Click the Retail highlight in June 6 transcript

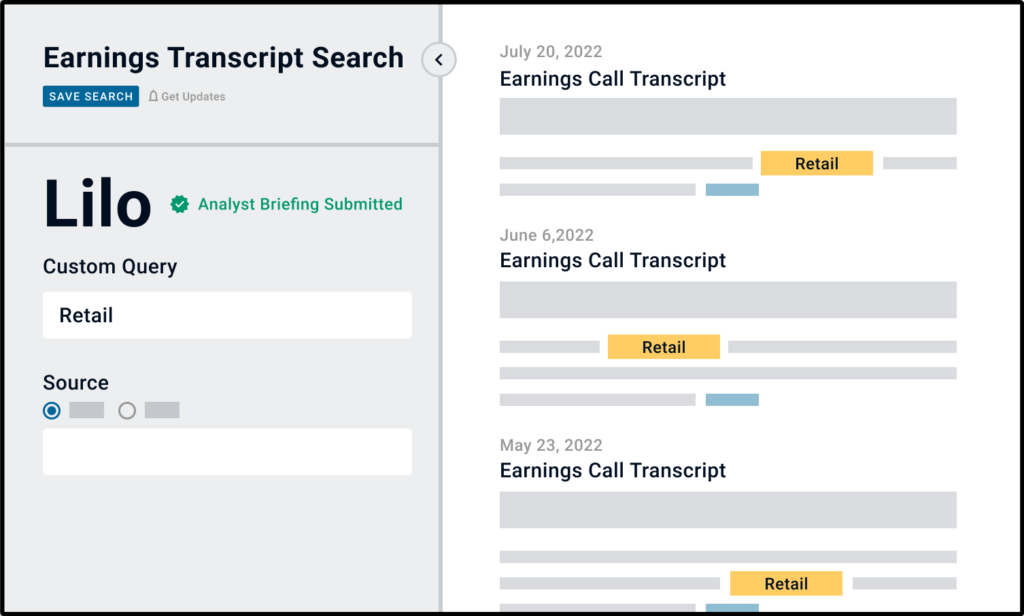click(x=663, y=347)
